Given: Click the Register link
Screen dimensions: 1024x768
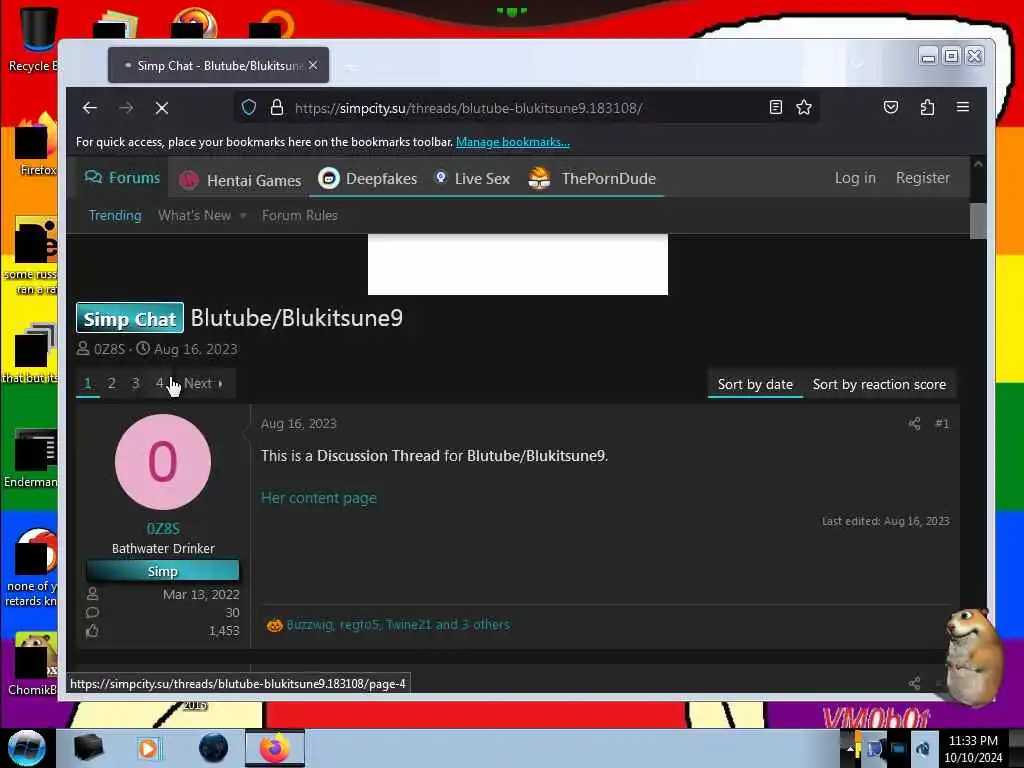Looking at the screenshot, I should tap(922, 178).
